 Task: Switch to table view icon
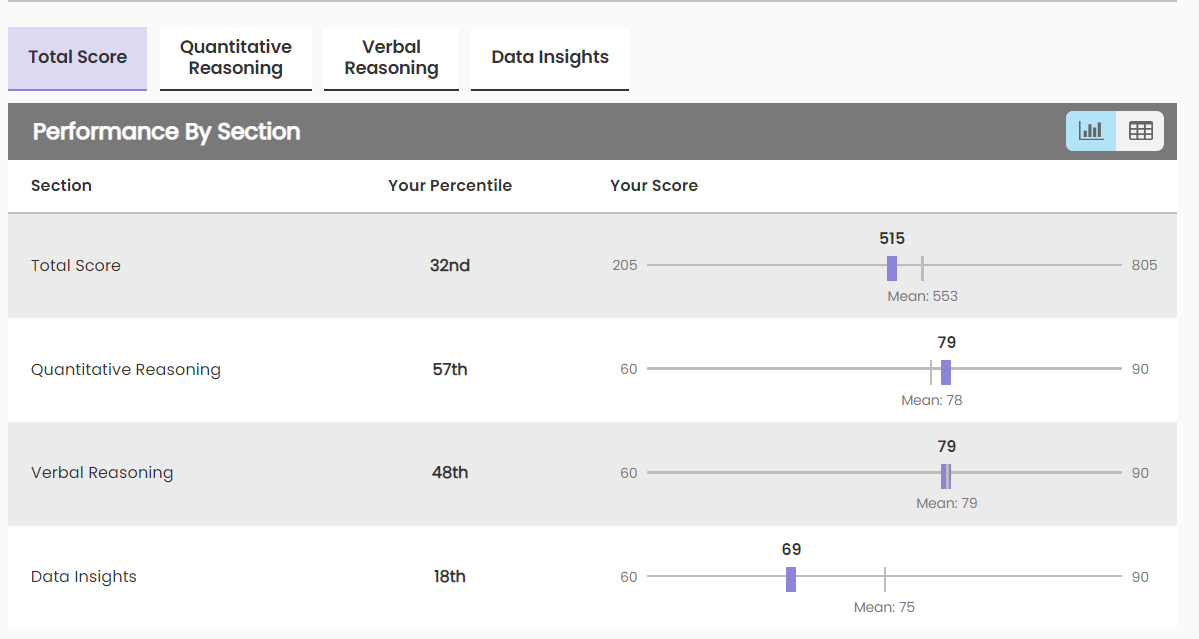(1140, 131)
